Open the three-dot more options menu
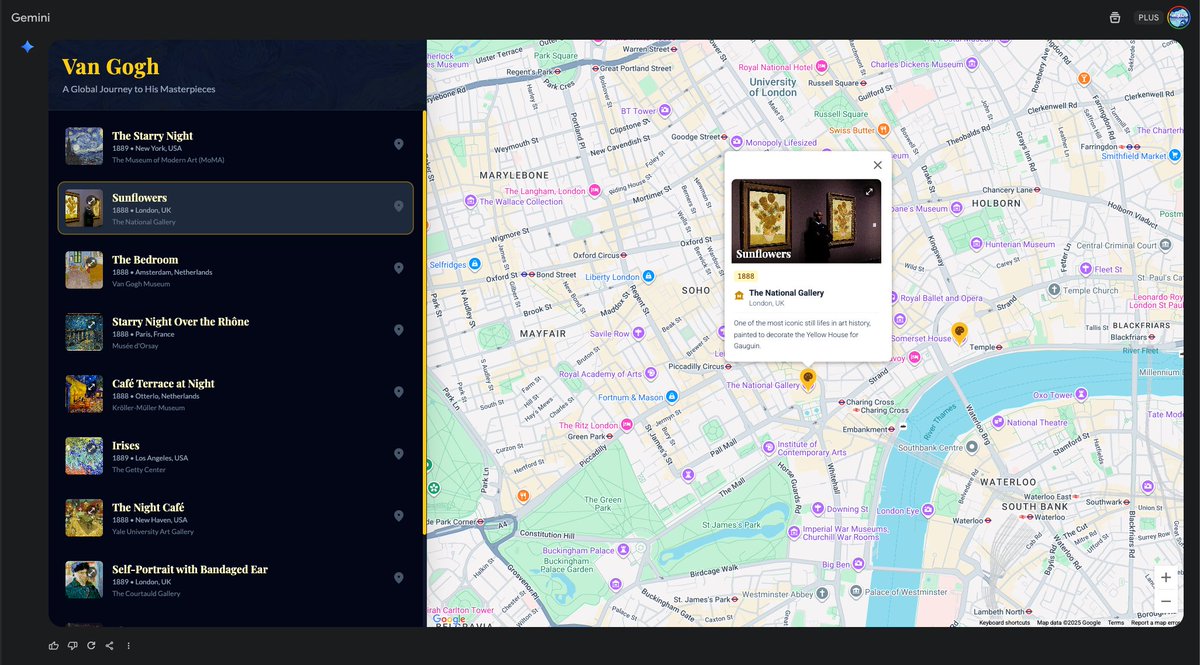 point(128,645)
